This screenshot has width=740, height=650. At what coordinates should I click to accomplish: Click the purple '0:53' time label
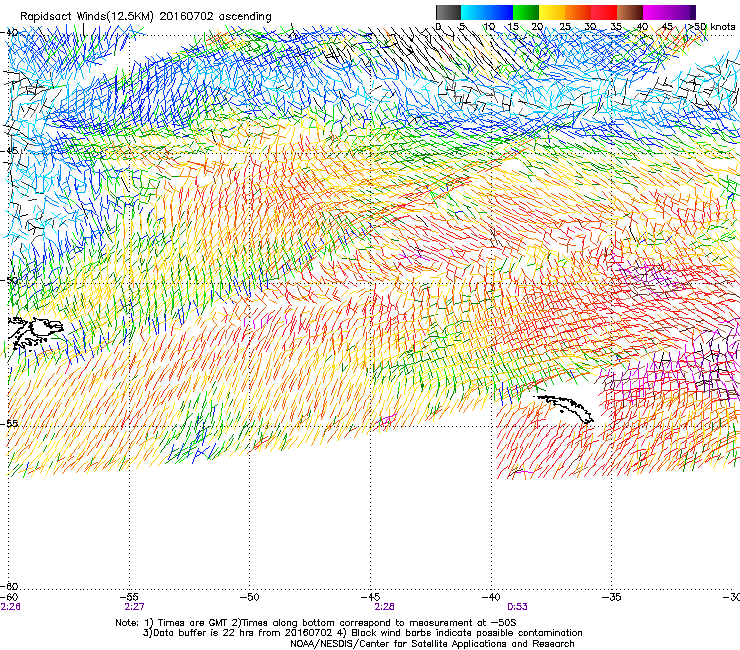tap(517, 607)
